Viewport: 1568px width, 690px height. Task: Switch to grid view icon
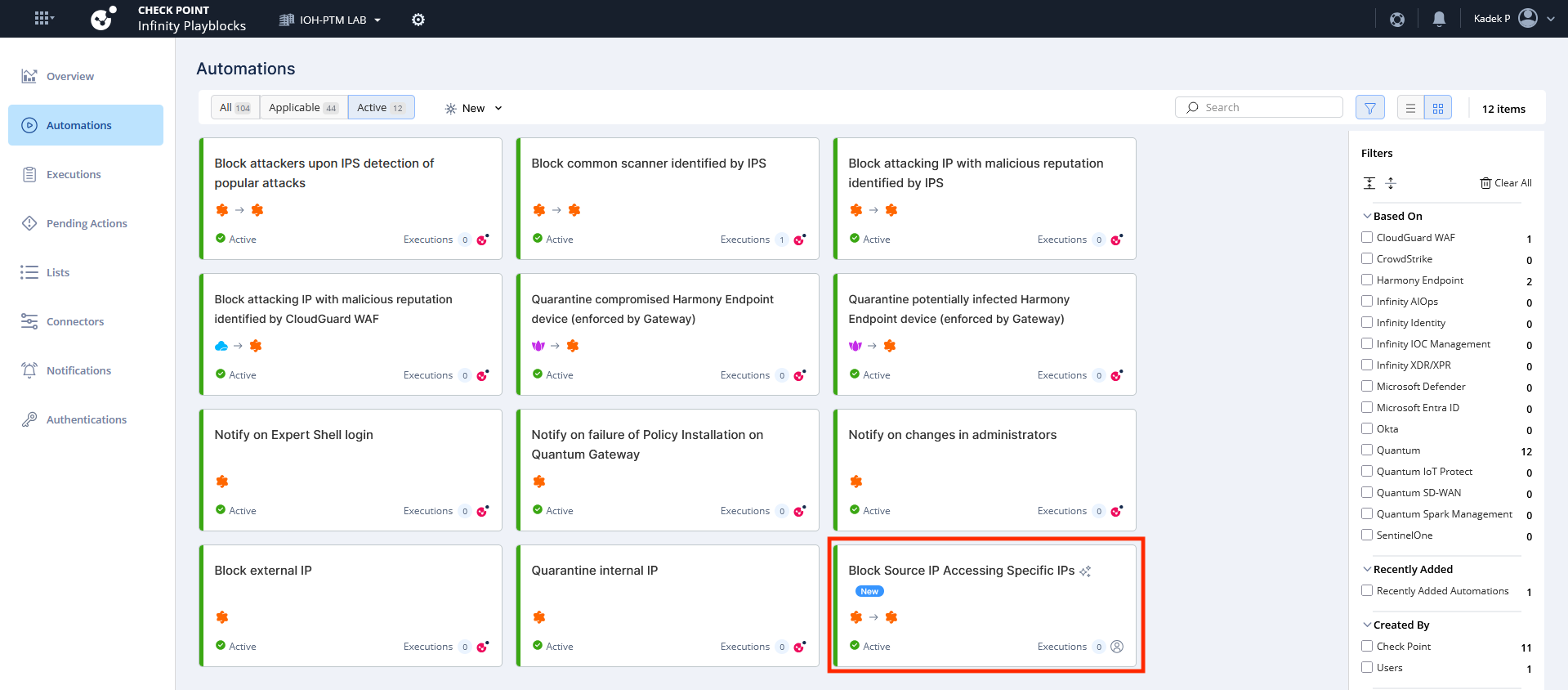1438,108
